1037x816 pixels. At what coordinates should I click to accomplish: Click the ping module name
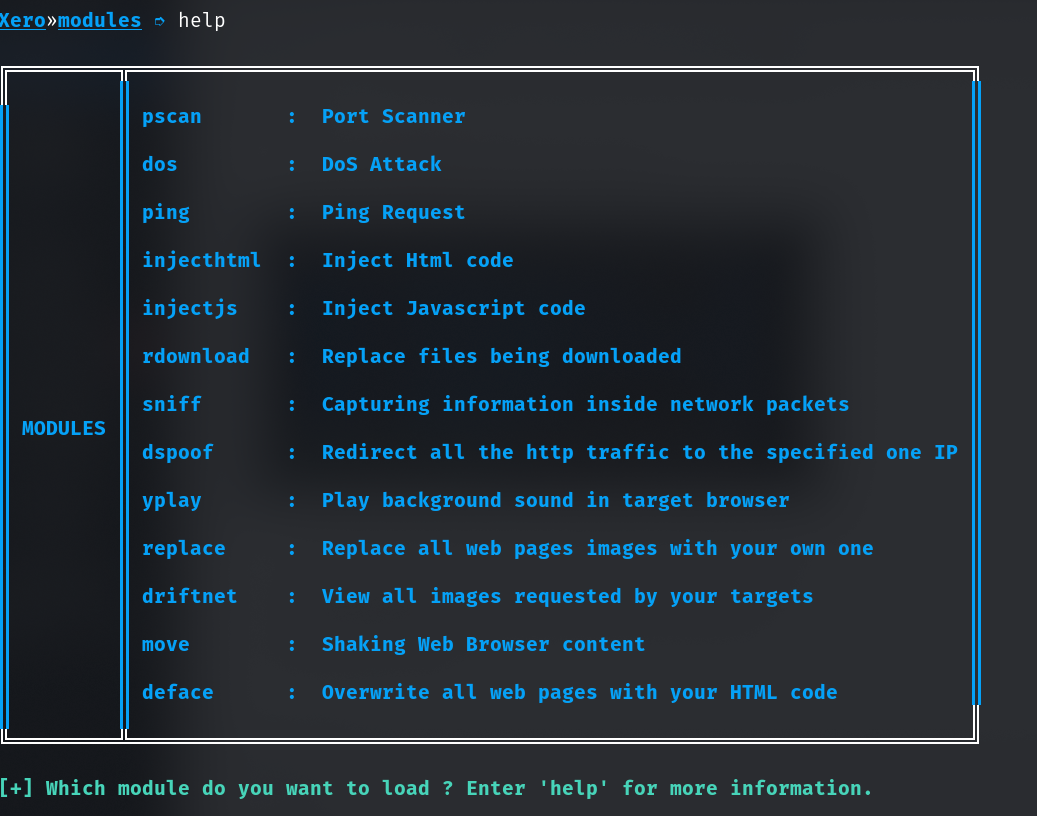[165, 213]
